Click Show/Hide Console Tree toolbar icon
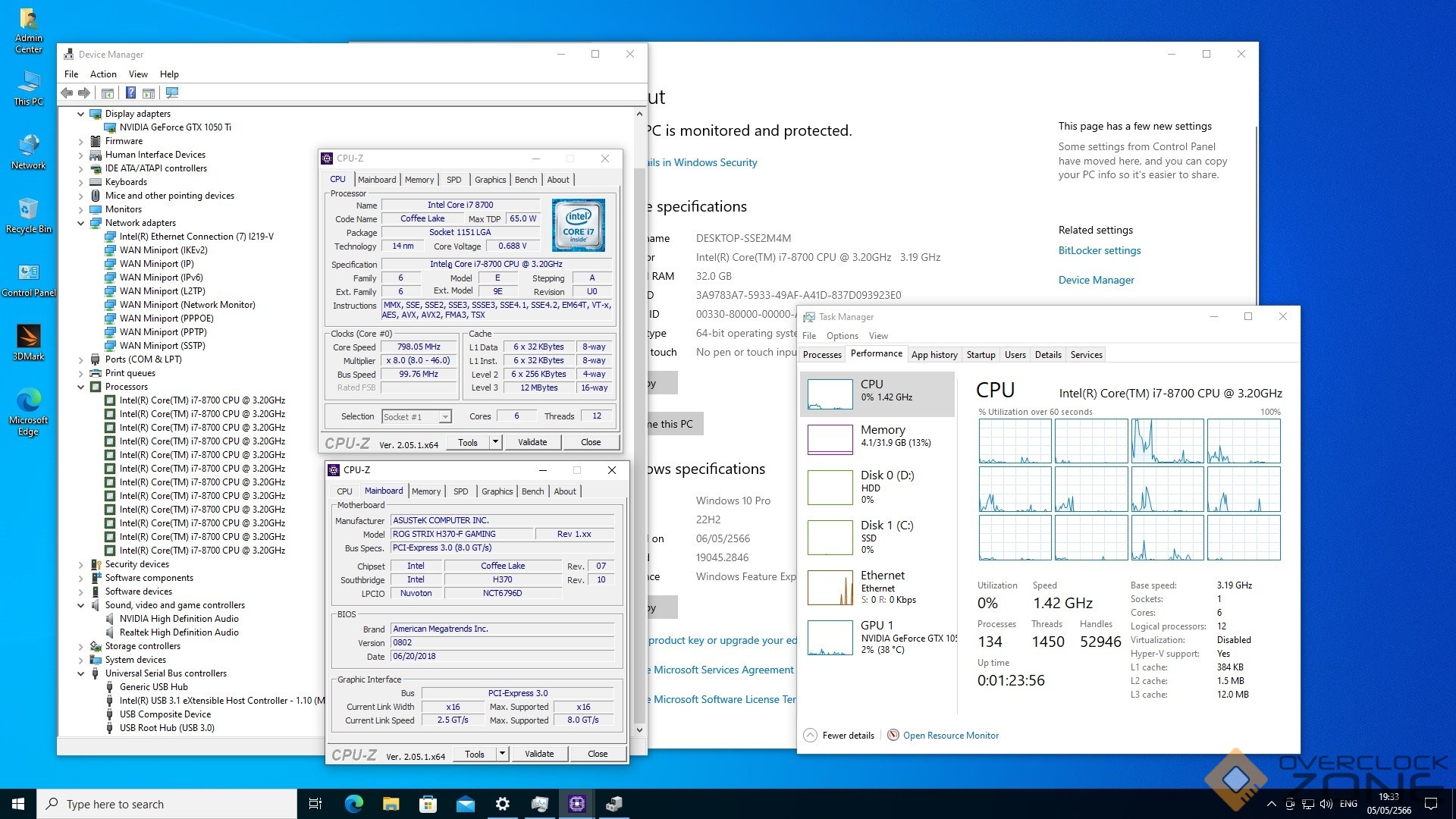The height and width of the screenshot is (819, 1456). [108, 93]
